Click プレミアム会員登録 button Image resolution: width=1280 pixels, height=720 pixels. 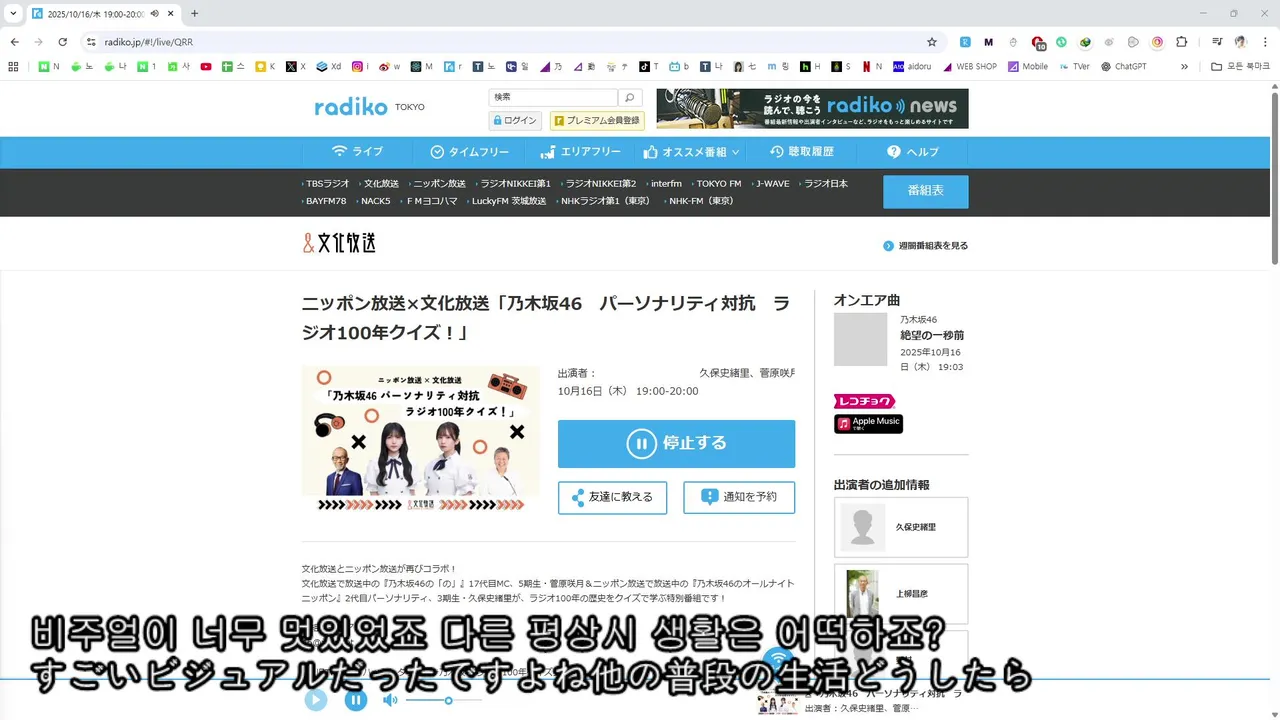coord(597,121)
